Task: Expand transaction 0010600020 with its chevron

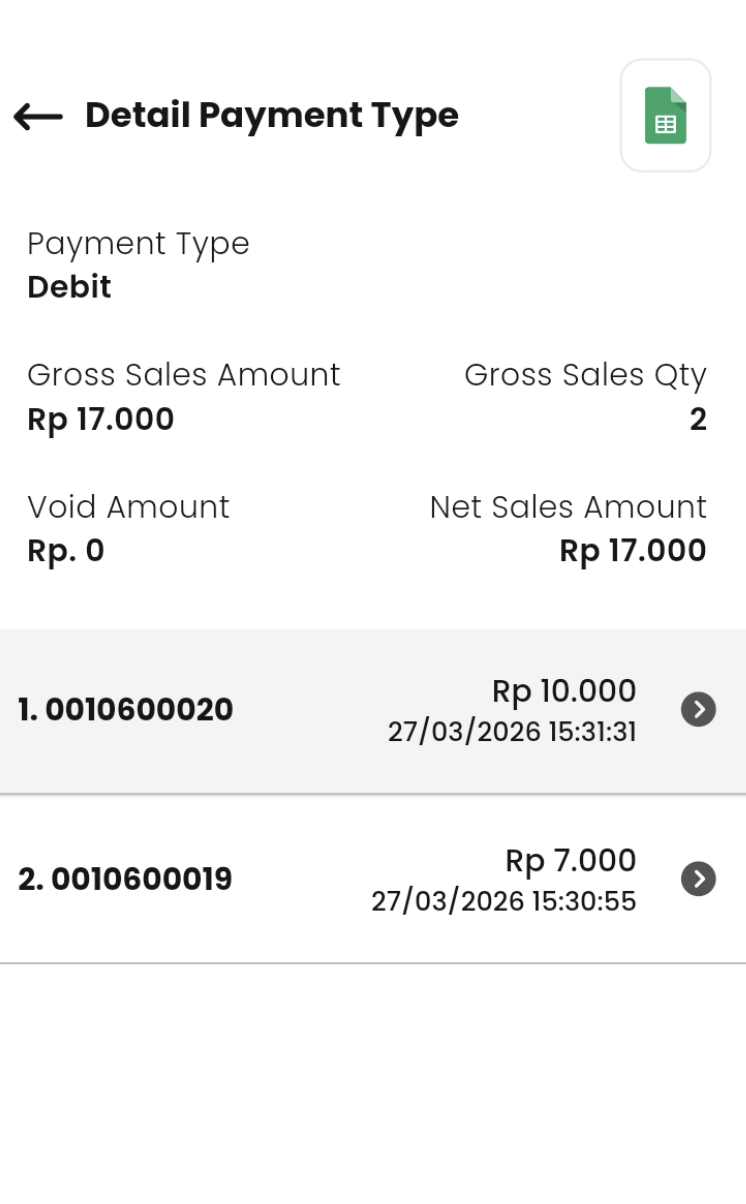Action: coord(698,710)
